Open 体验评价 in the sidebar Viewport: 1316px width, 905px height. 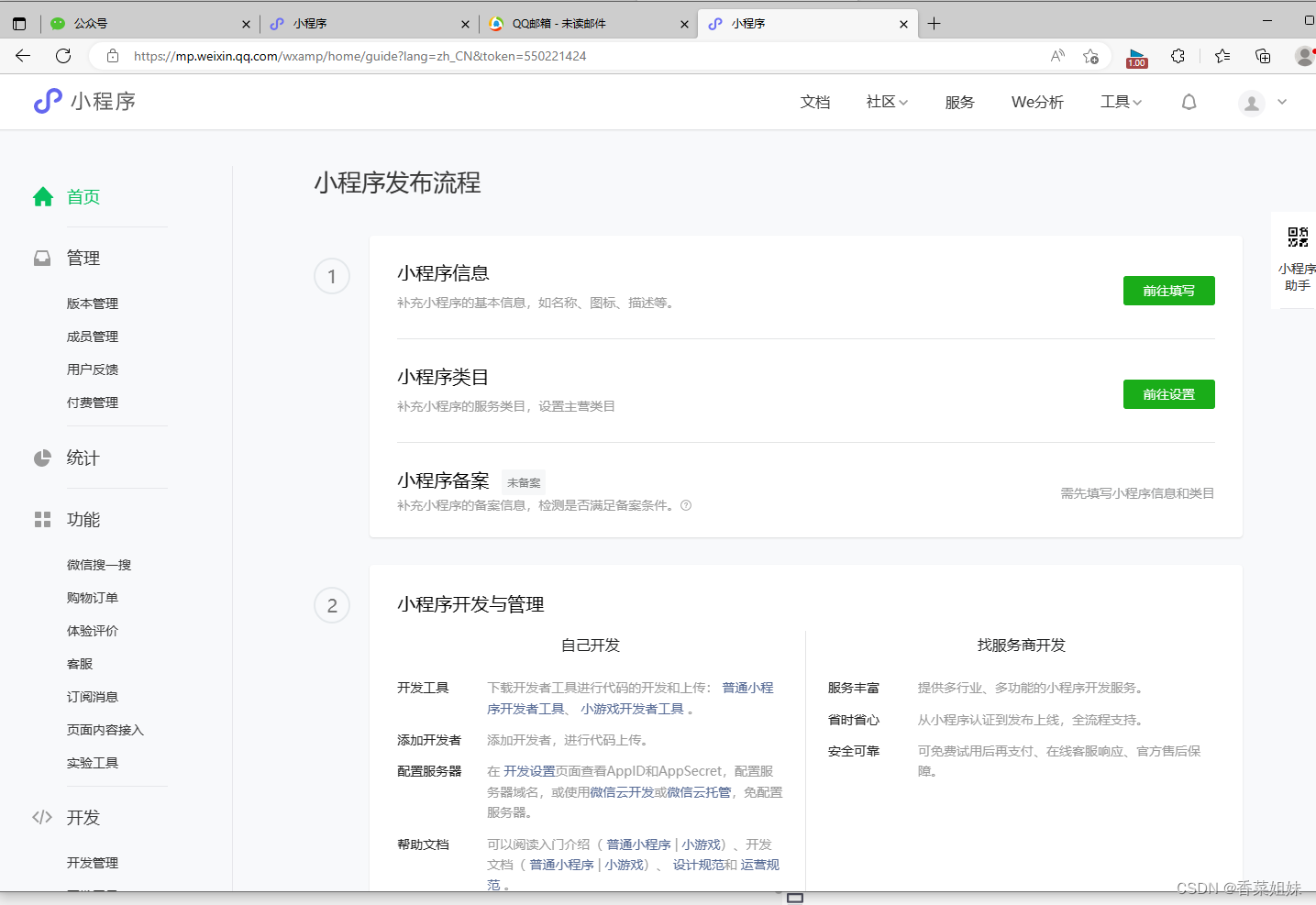[x=93, y=631]
